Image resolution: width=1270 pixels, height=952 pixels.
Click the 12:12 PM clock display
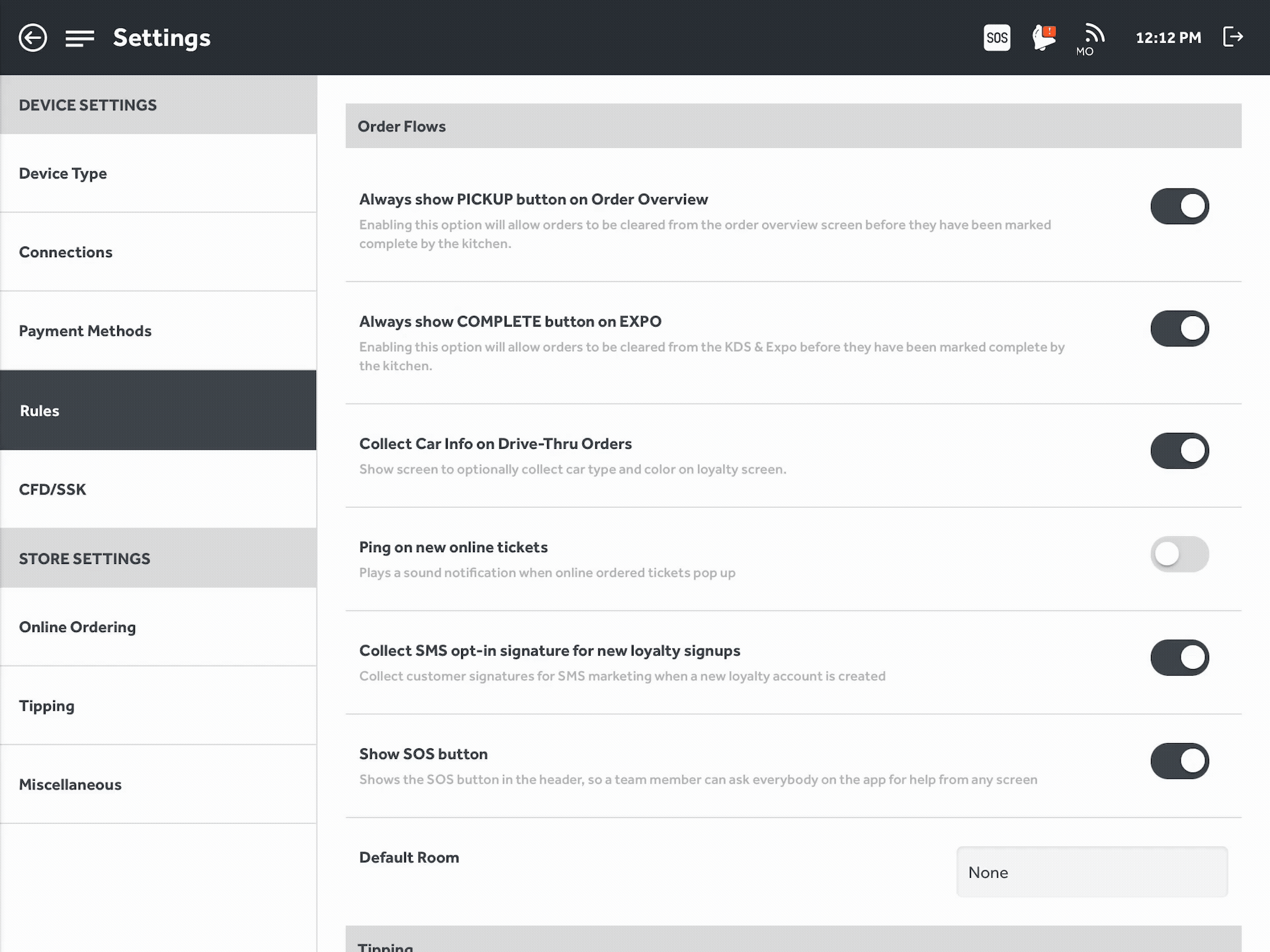1168,38
